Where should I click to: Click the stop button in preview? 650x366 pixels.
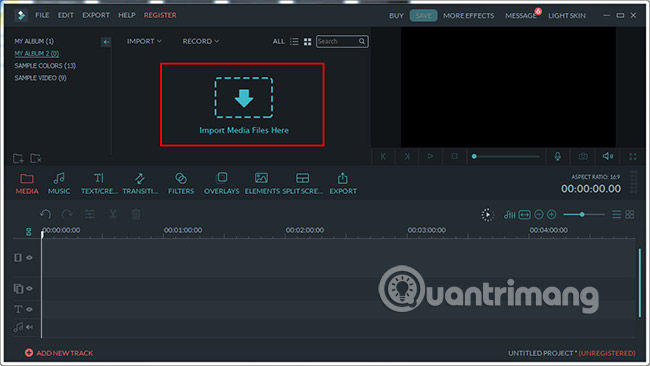[x=455, y=156]
